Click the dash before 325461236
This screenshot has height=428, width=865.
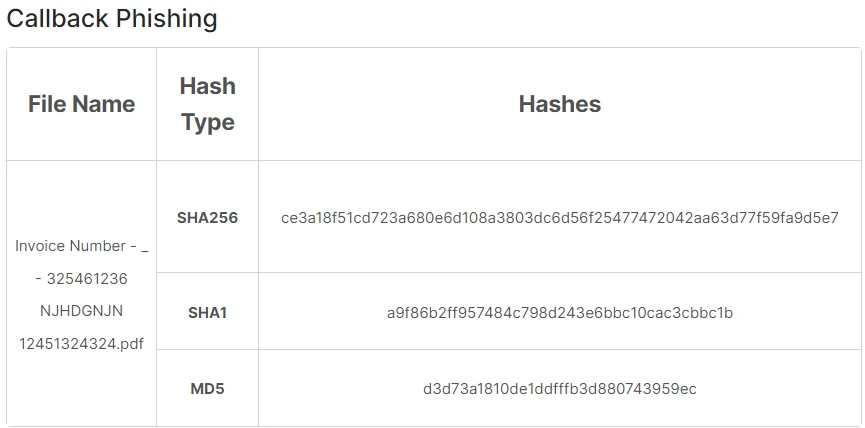tap(38, 278)
